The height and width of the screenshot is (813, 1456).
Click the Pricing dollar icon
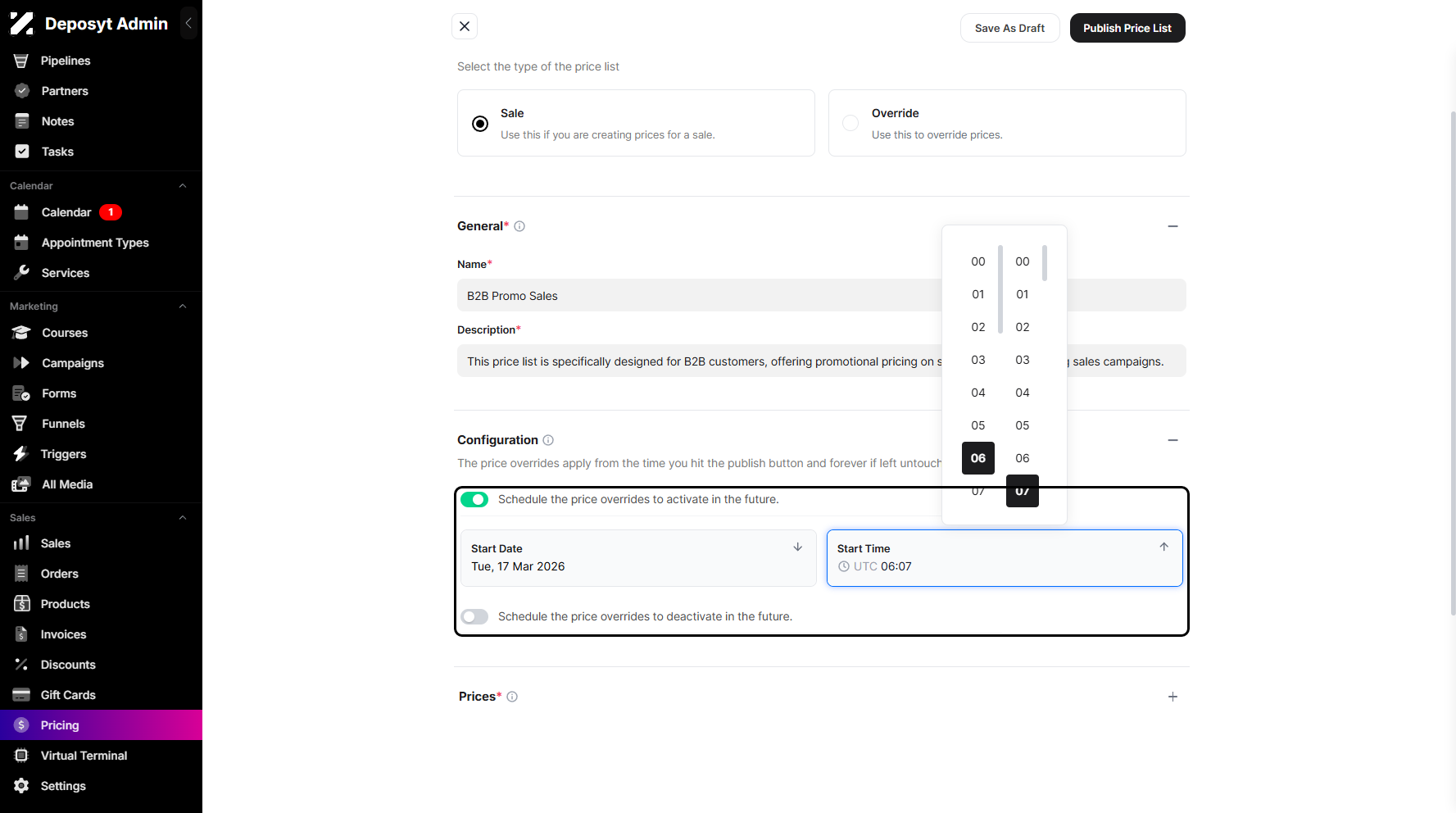[22, 725]
